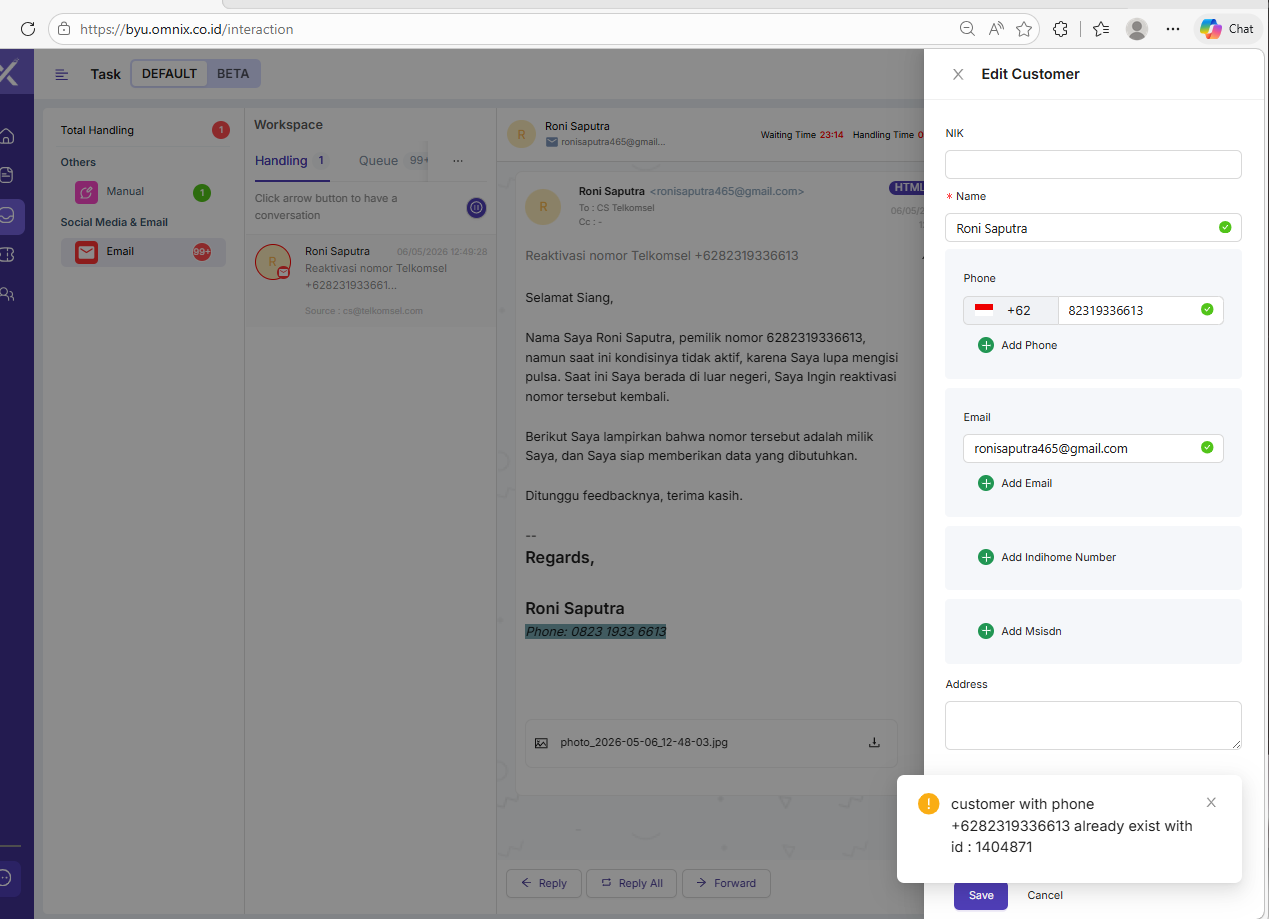Open workspace three-dots more options
The image size is (1269, 919).
[x=457, y=161]
